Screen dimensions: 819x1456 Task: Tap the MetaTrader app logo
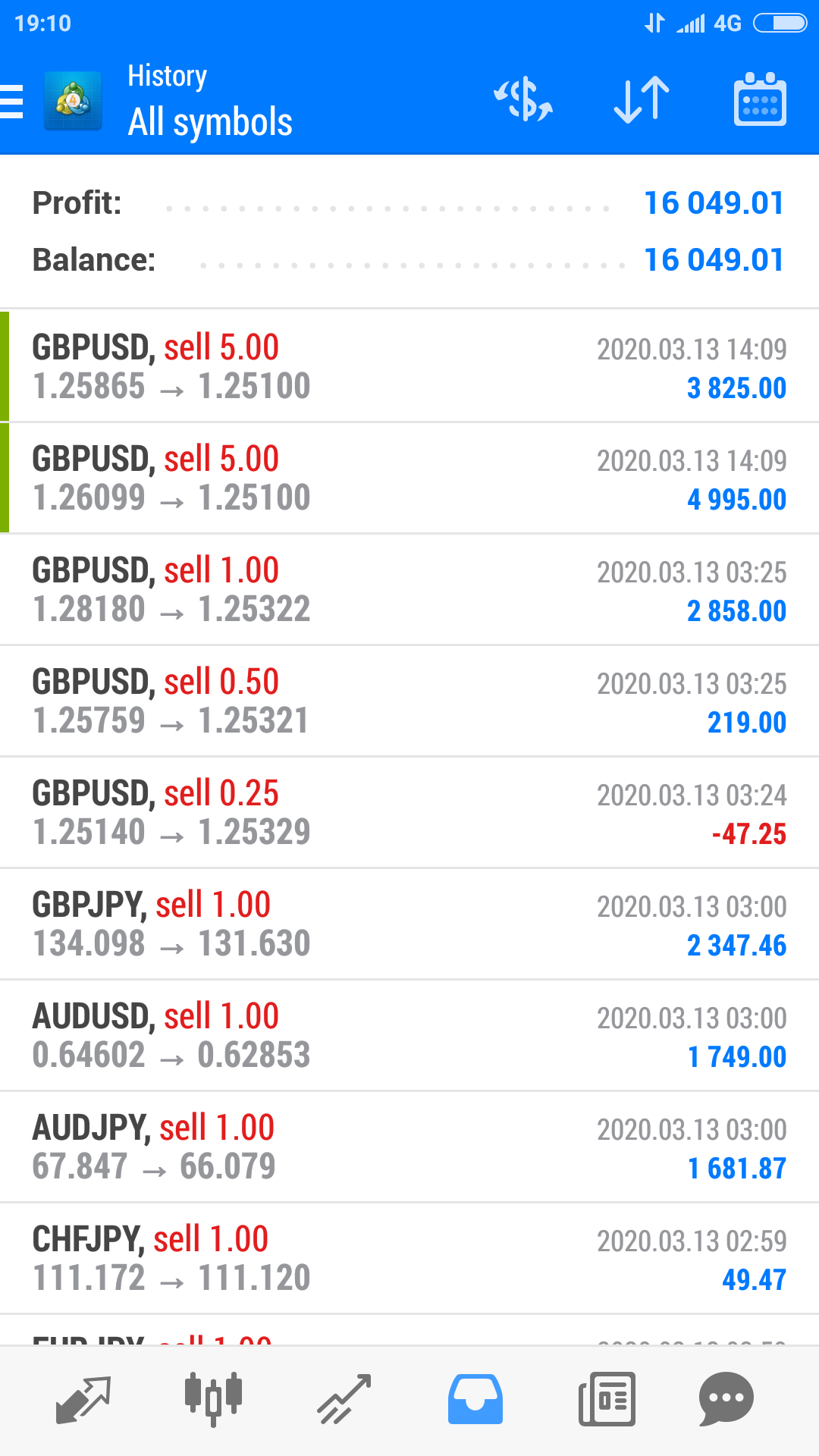pos(73,101)
